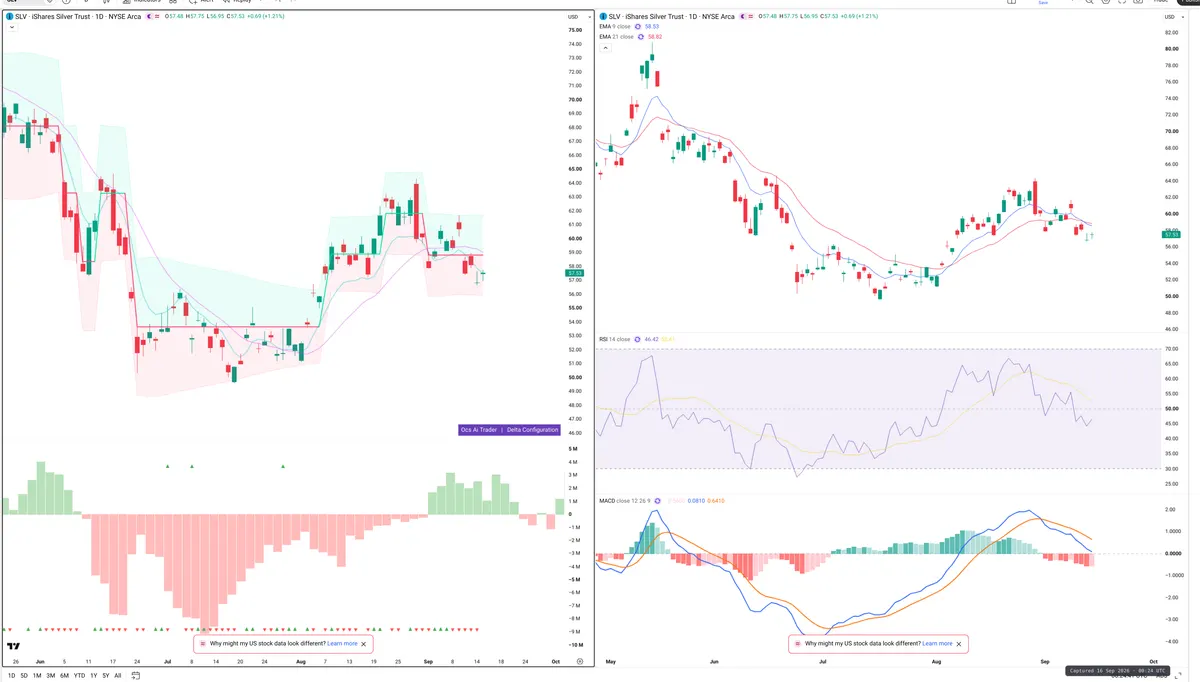Click the EMA 21 value 58.82
Viewport: 1200px width, 682px height.
point(656,37)
